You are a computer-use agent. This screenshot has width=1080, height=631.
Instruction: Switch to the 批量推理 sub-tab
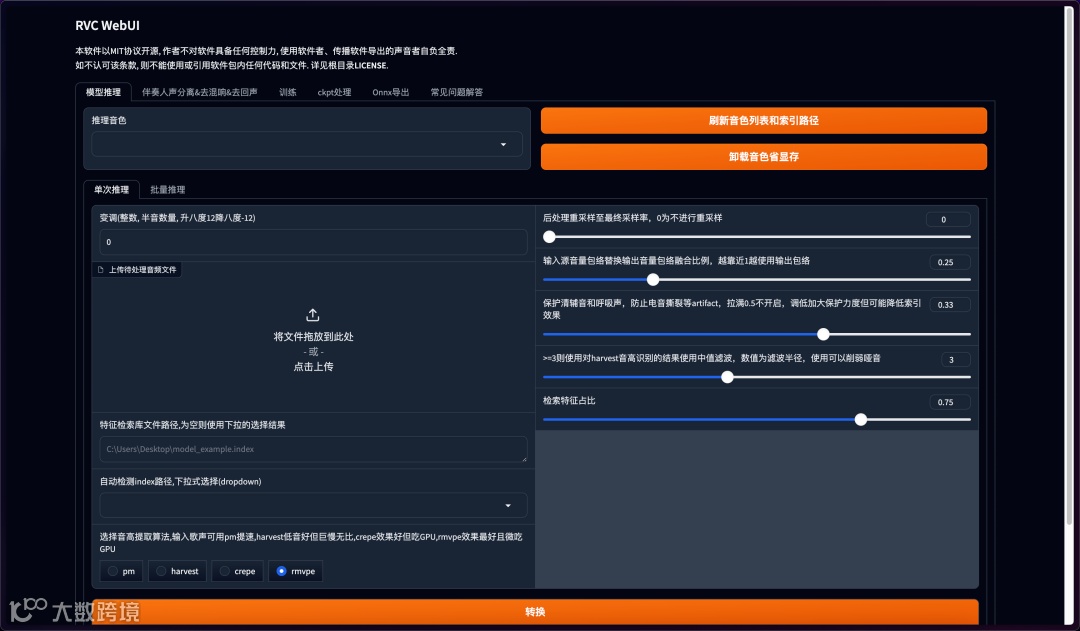coord(167,189)
